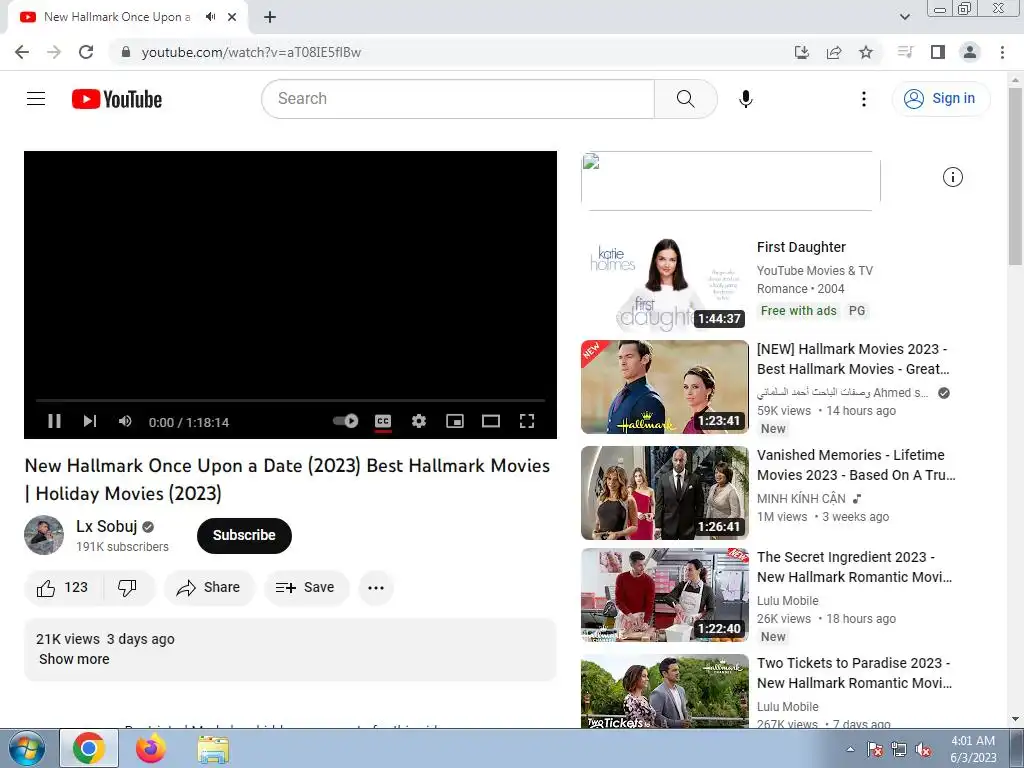Enter full screen mode
1024x768 pixels.
526,421
